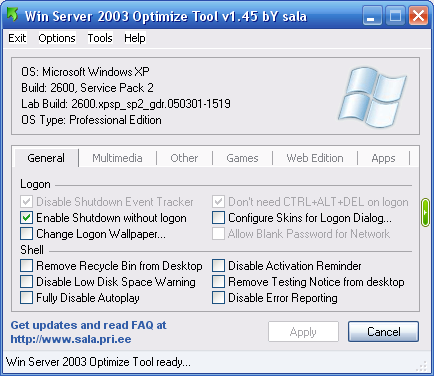Uncheck Enable Shutdown without logon
Viewport: 434px width, 376px height.
26,218
